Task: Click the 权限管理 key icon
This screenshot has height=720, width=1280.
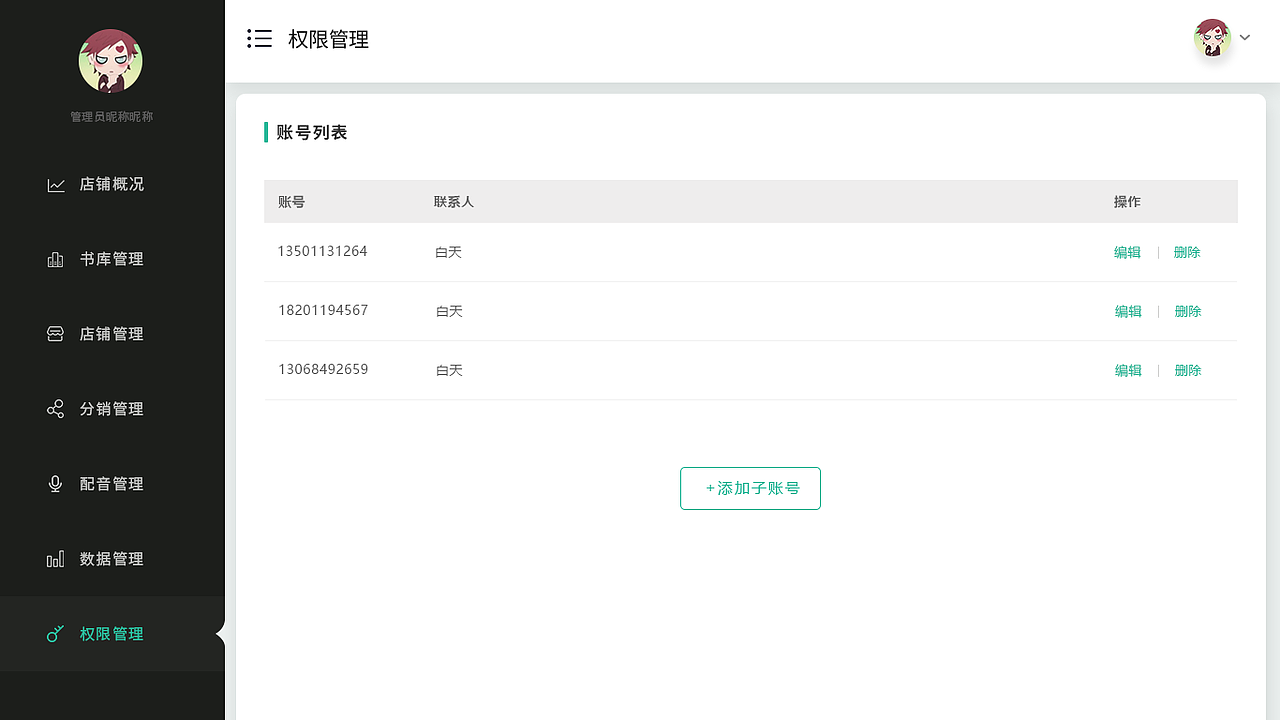Action: click(56, 634)
